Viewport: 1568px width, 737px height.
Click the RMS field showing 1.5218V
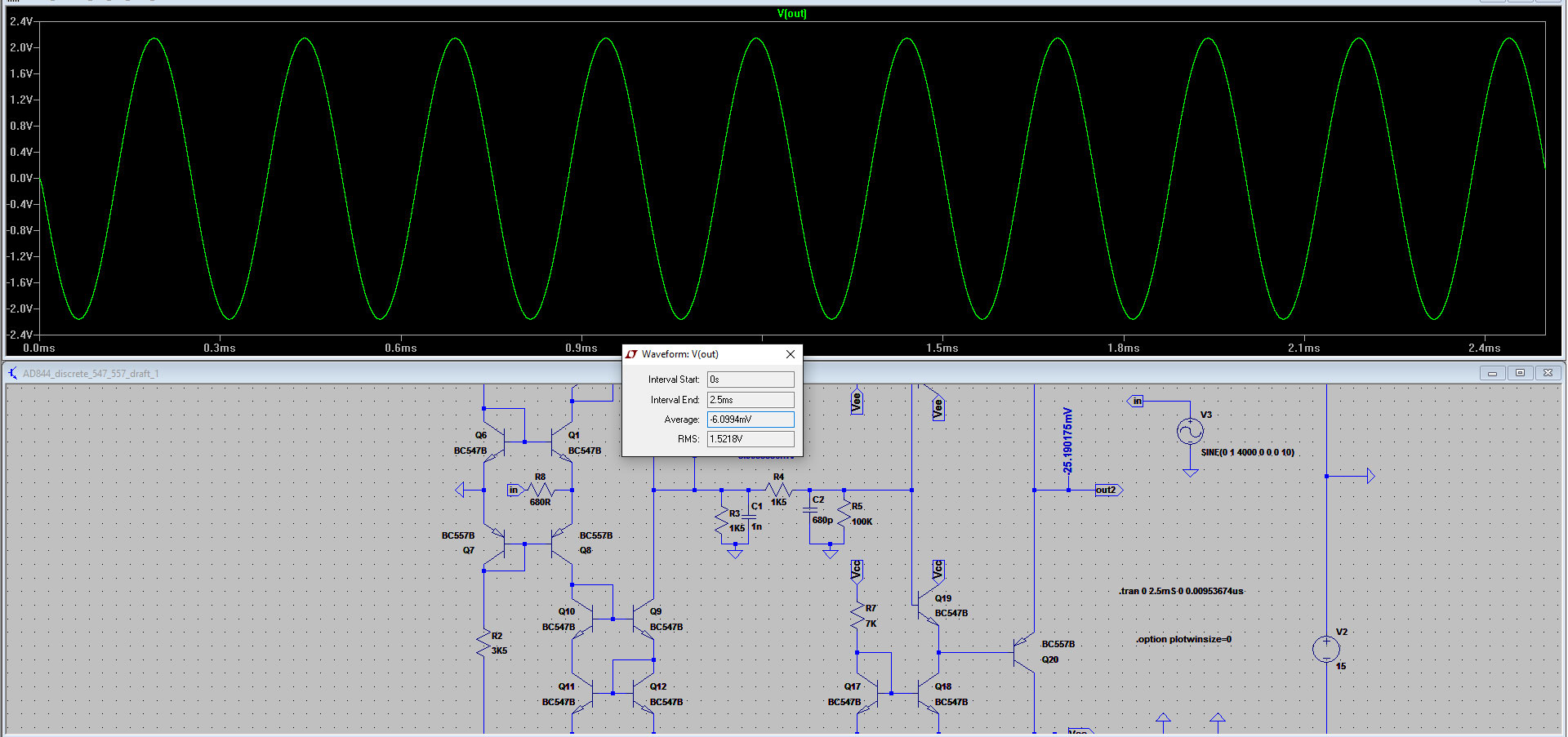pyautogui.click(x=751, y=439)
